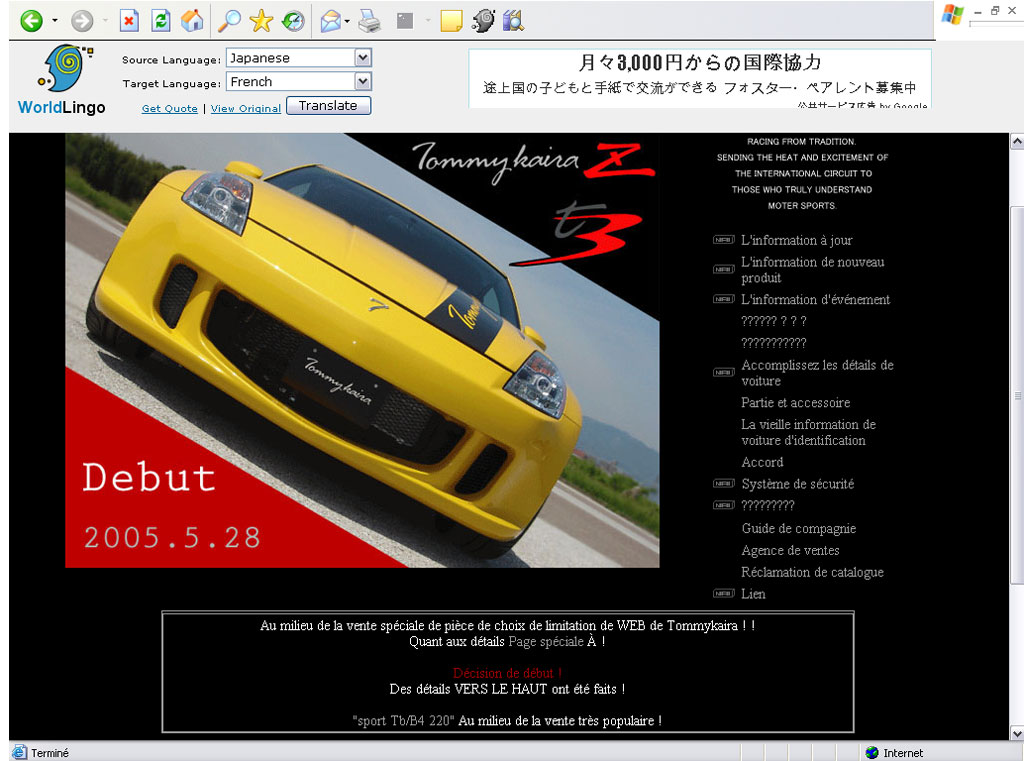Open the History clock icon
1024x761 pixels.
[293, 21]
